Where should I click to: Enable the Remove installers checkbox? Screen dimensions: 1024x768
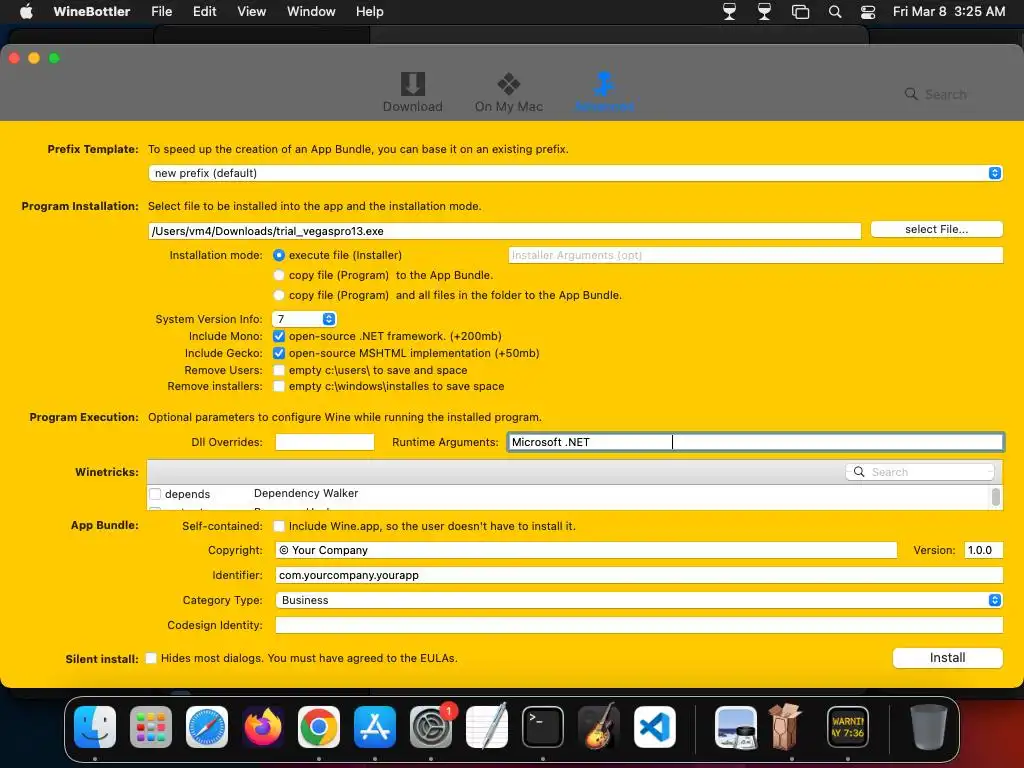click(279, 387)
